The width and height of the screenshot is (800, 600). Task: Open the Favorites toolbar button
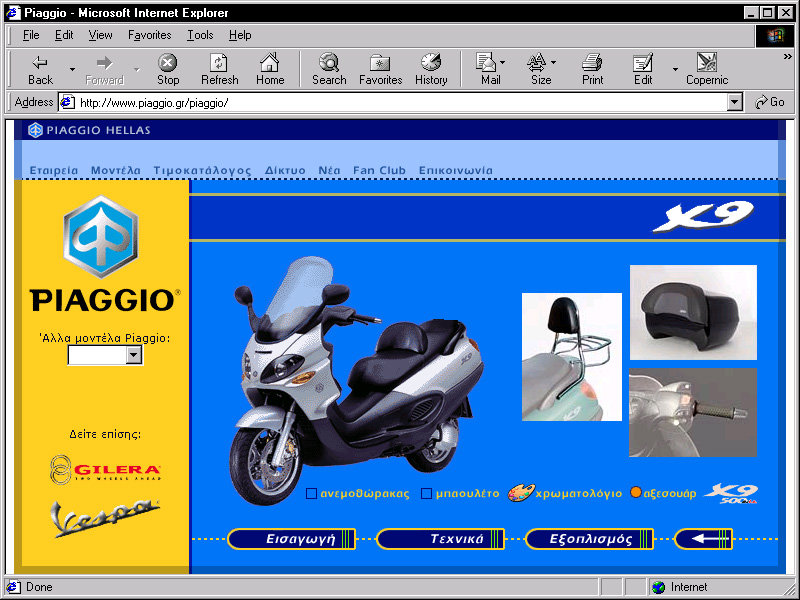[380, 70]
